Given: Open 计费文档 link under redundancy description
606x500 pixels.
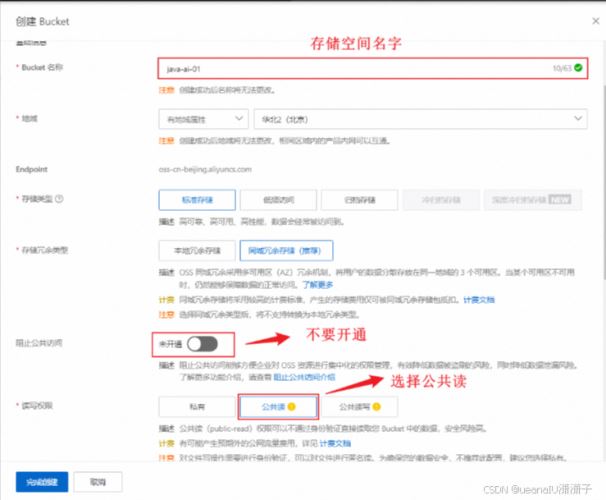Looking at the screenshot, I should [x=479, y=300].
